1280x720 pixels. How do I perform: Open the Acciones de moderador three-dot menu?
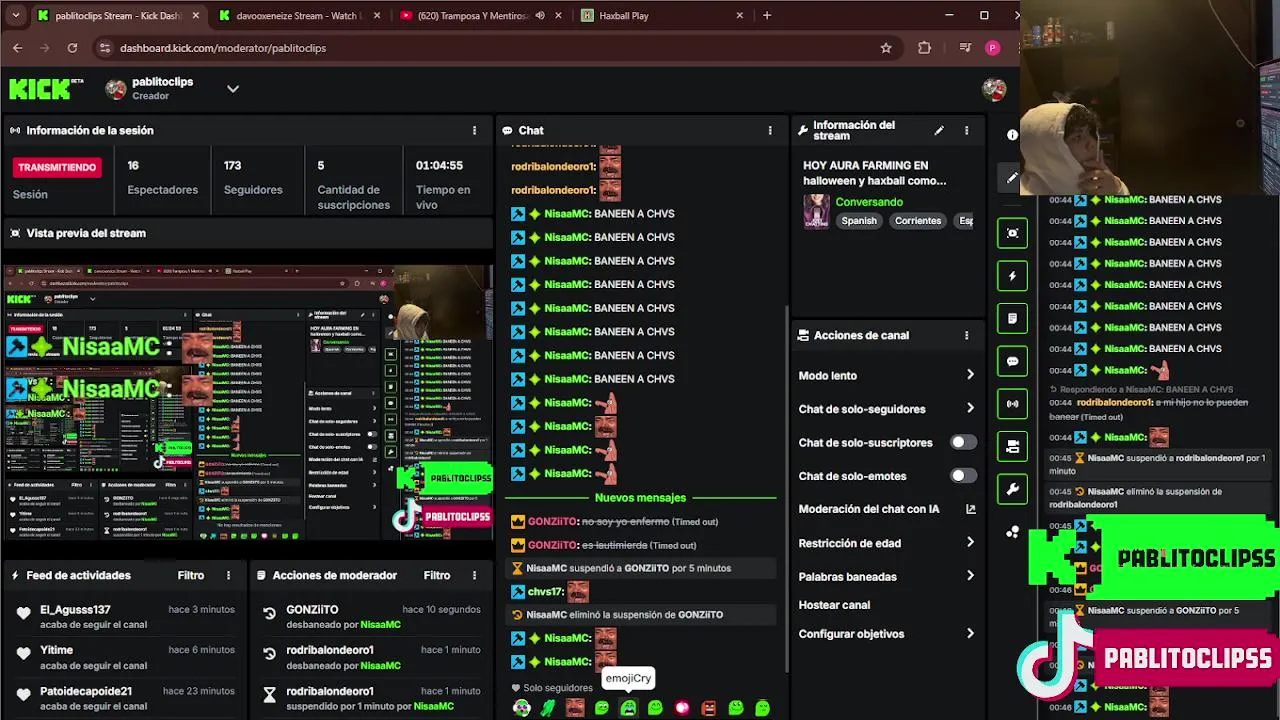(474, 576)
